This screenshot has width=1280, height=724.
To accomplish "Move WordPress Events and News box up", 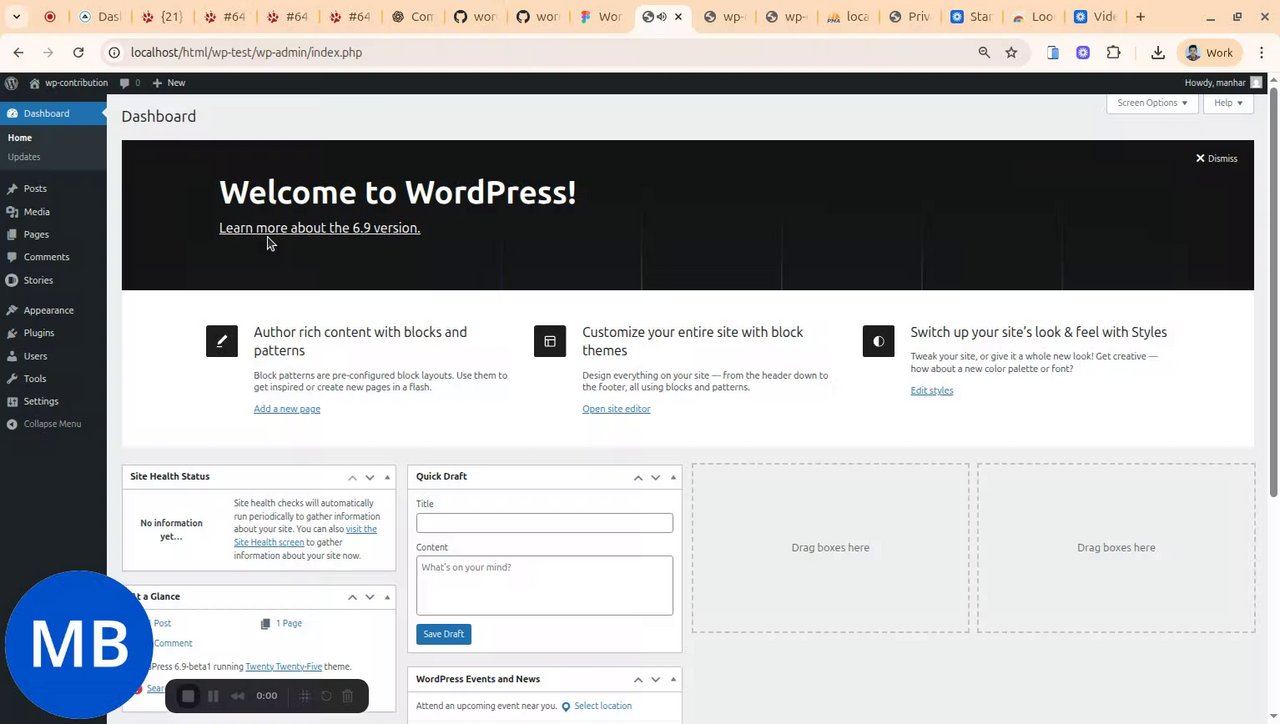I will [x=638, y=679].
